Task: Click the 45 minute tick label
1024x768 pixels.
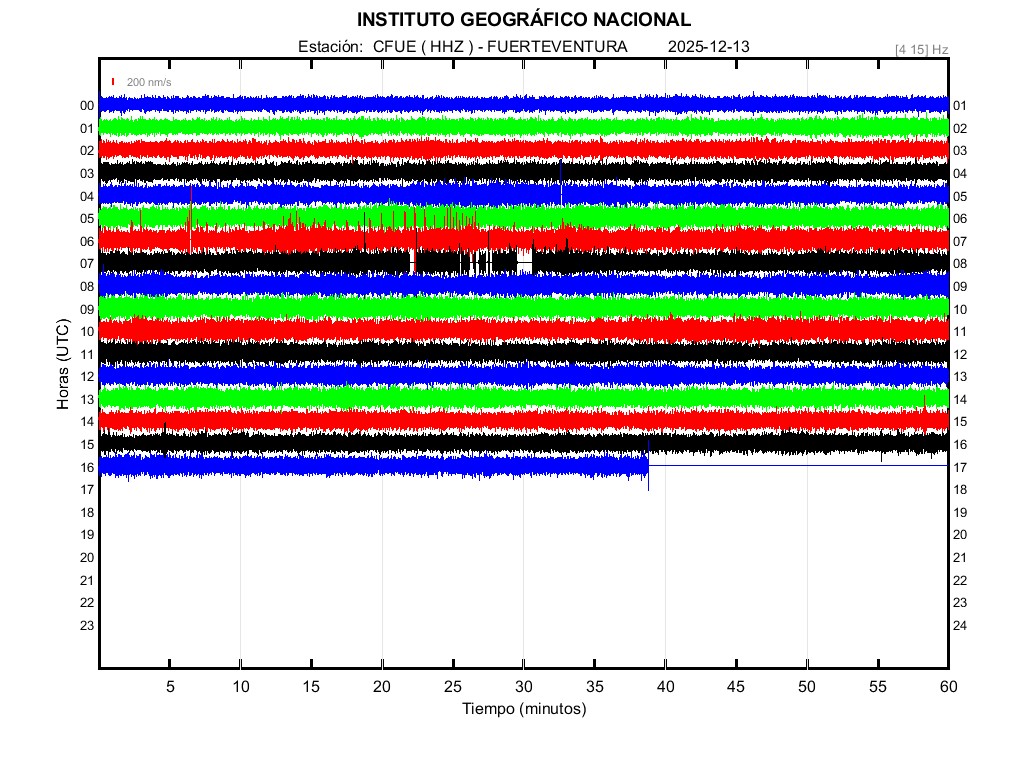Action: tap(736, 687)
